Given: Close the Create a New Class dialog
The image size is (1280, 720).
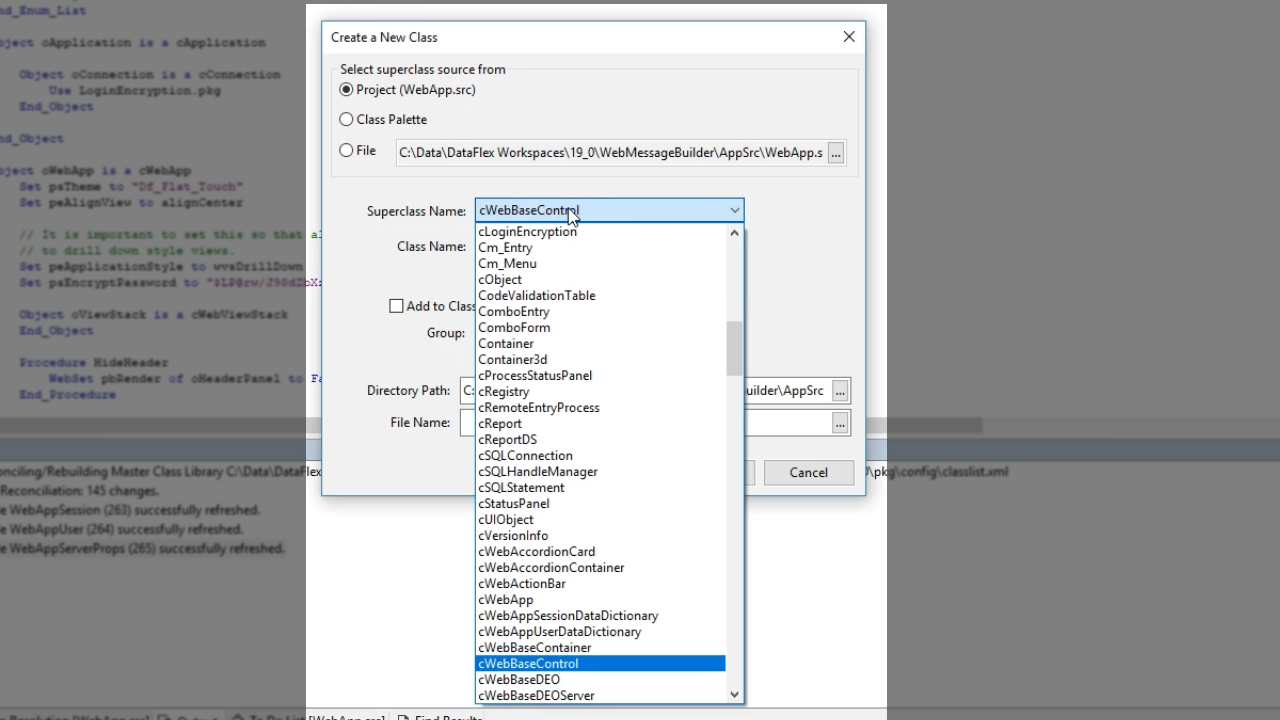Looking at the screenshot, I should pos(849,37).
